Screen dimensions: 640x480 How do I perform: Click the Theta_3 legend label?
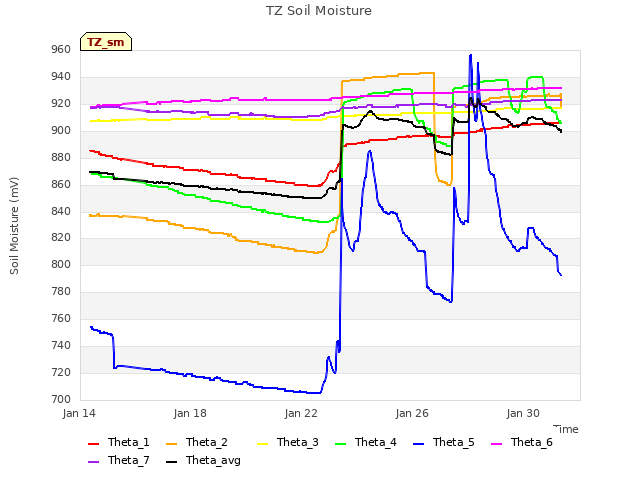(x=298, y=442)
